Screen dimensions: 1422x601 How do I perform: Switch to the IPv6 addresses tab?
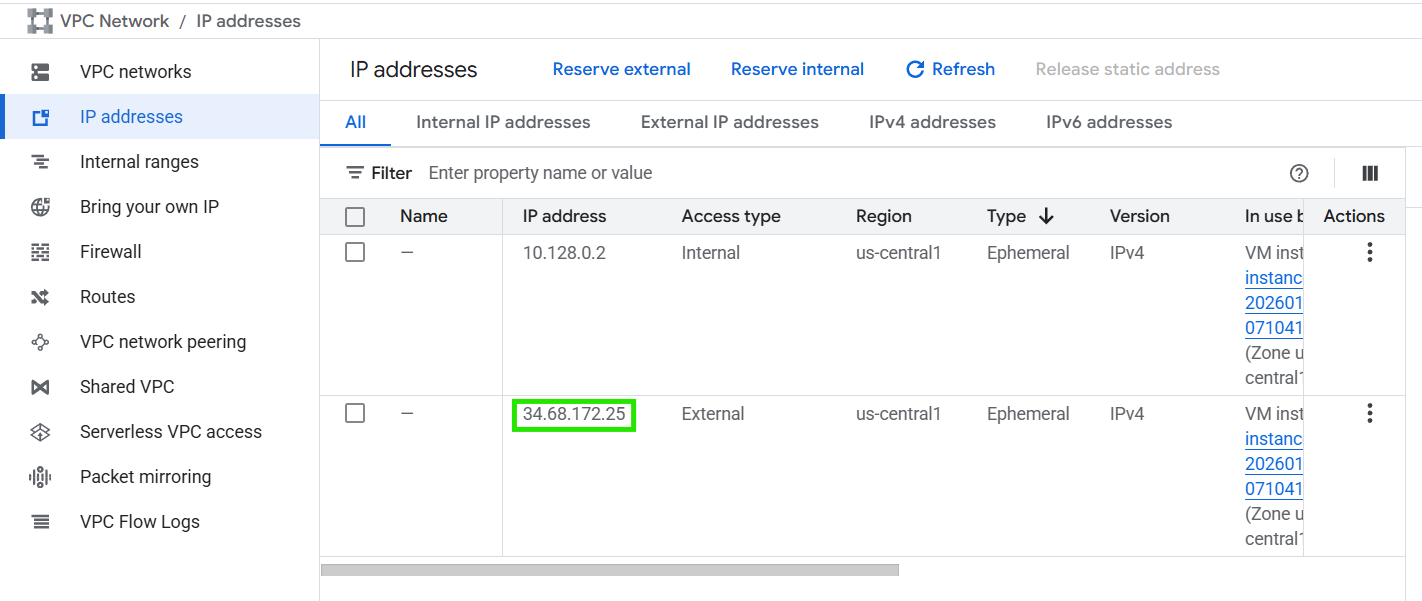1108,122
